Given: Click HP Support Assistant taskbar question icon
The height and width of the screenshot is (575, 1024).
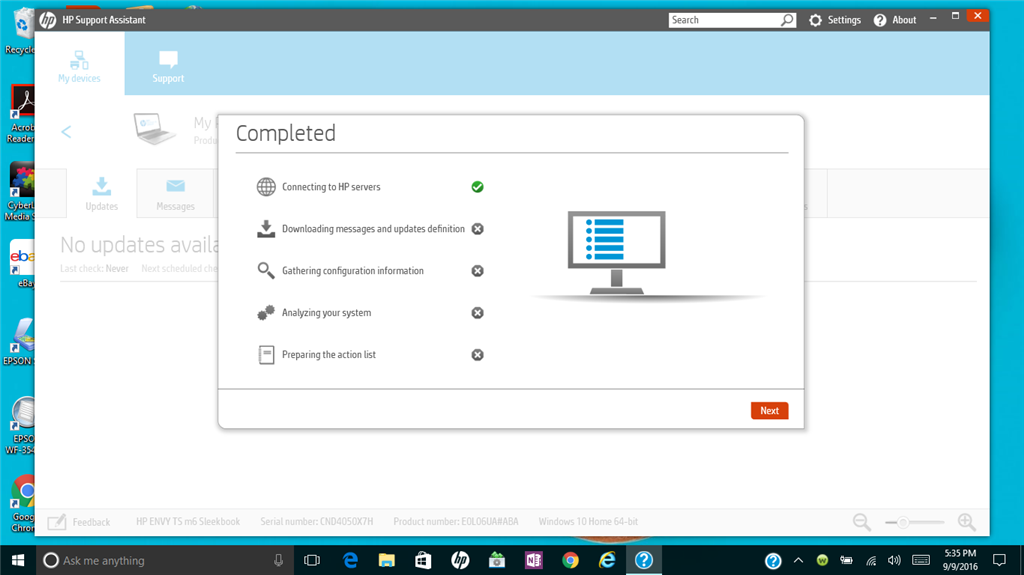Looking at the screenshot, I should point(643,560).
